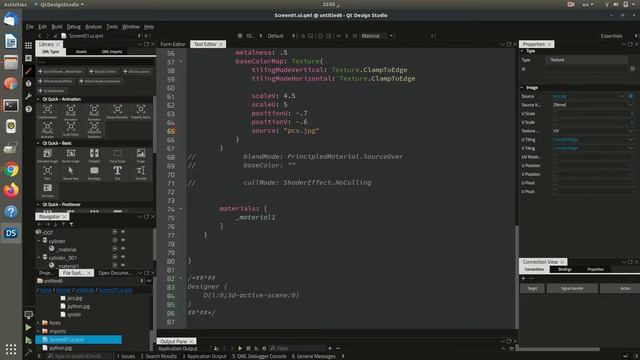Switch to QML Imports tab in Library
640x360 pixels.
pyautogui.click(x=112, y=52)
